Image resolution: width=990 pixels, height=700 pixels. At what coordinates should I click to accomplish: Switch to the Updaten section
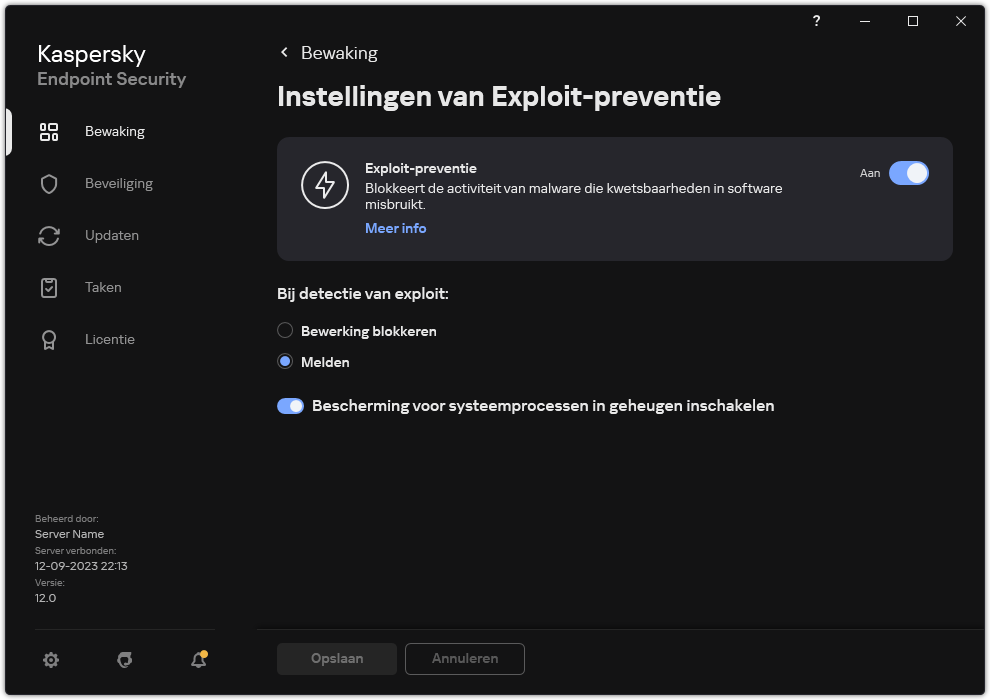click(111, 235)
